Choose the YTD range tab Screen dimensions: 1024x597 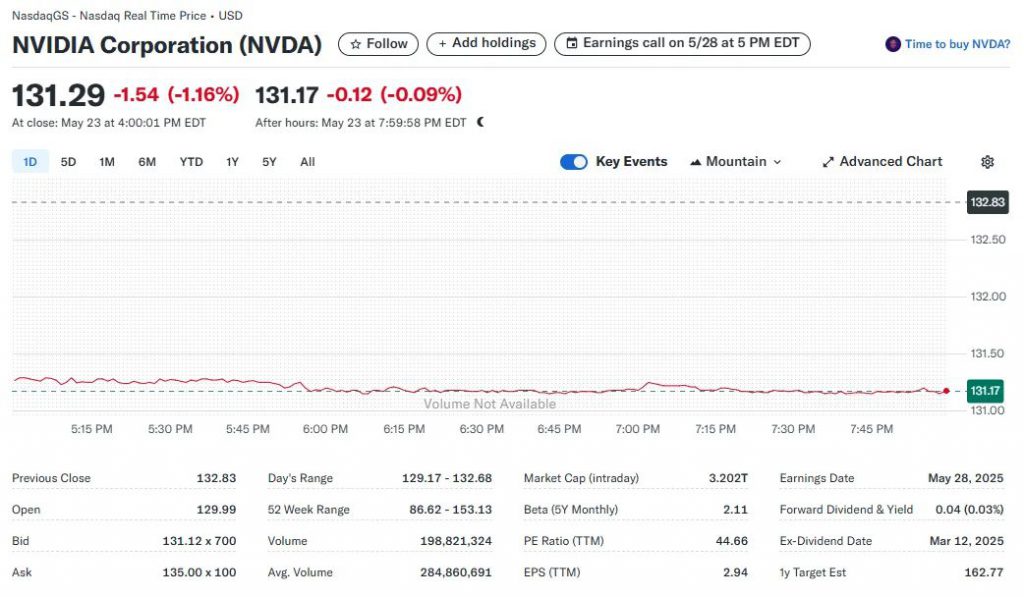pyautogui.click(x=191, y=162)
